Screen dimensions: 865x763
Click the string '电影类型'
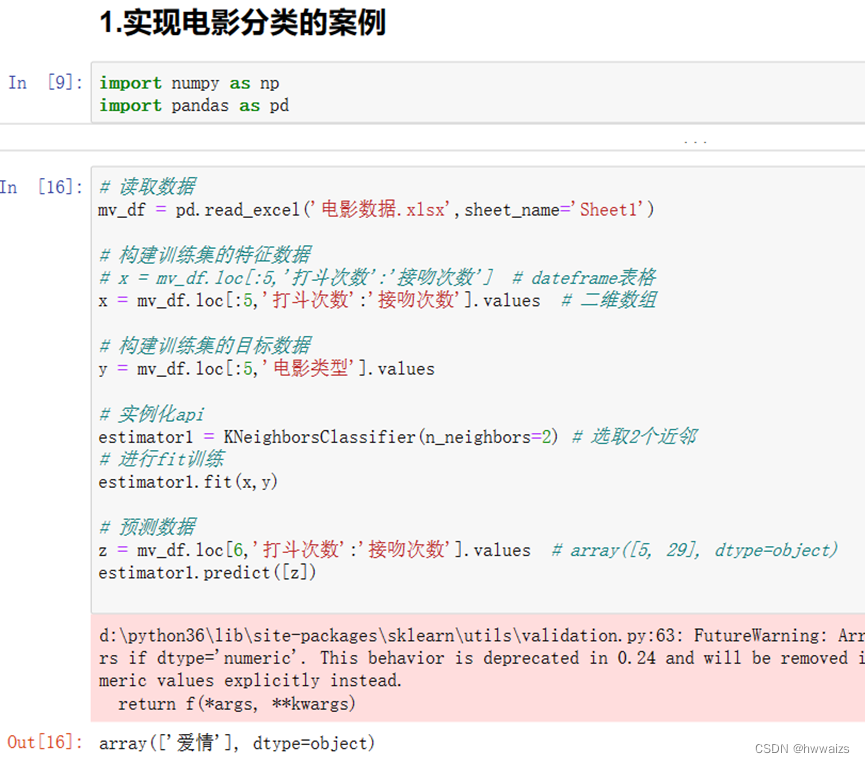(x=307, y=368)
